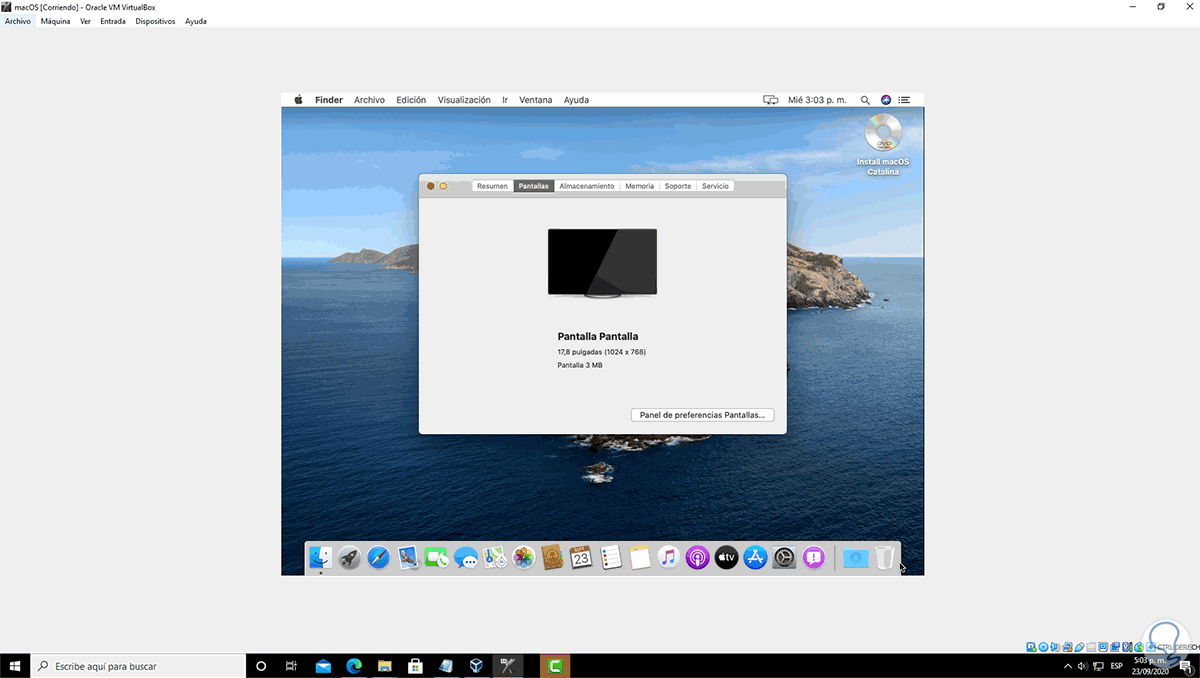Open Windows notification center icon
The image size is (1200, 678).
click(1186, 666)
